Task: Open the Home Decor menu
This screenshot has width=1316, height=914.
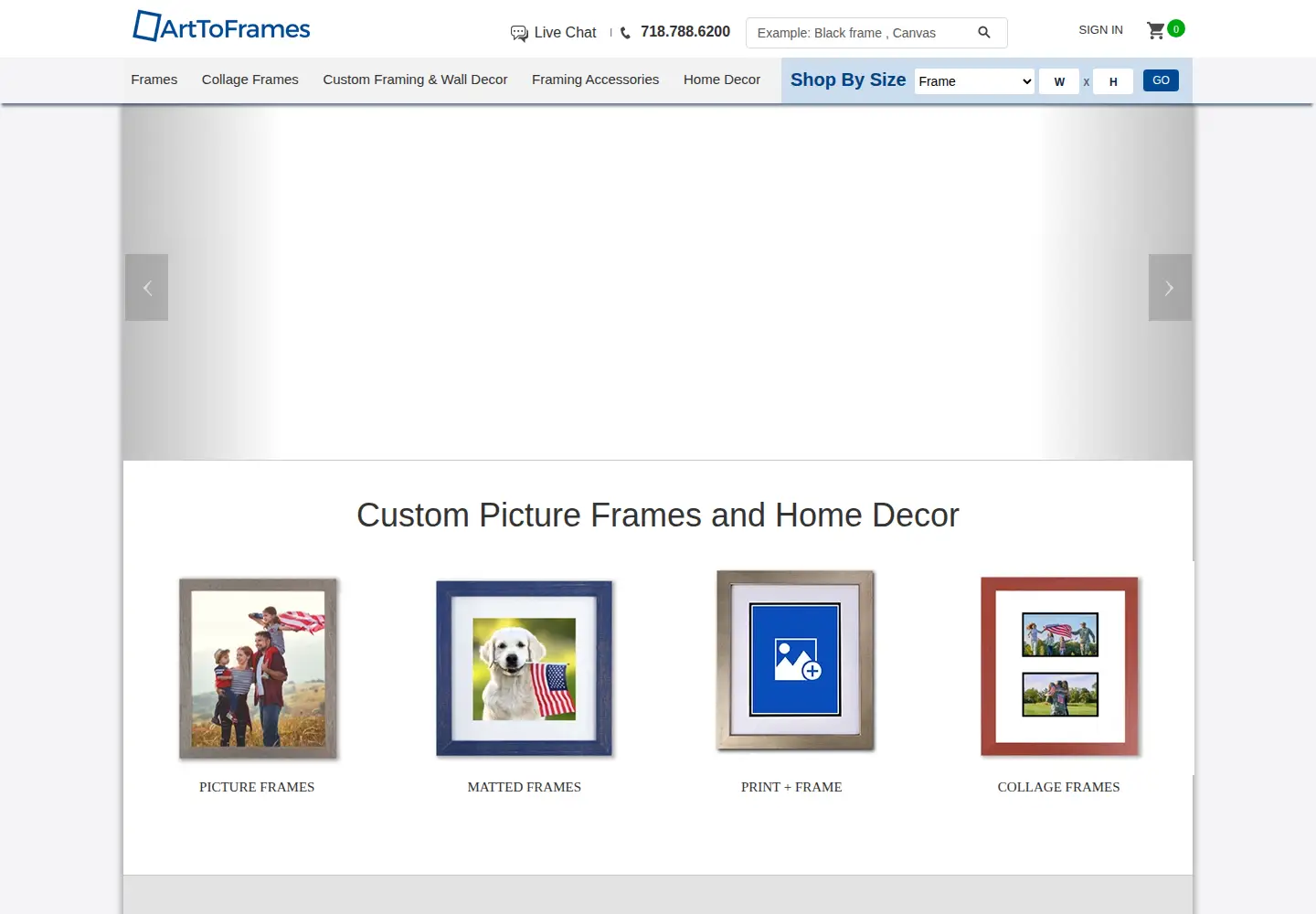Action: pos(722,80)
